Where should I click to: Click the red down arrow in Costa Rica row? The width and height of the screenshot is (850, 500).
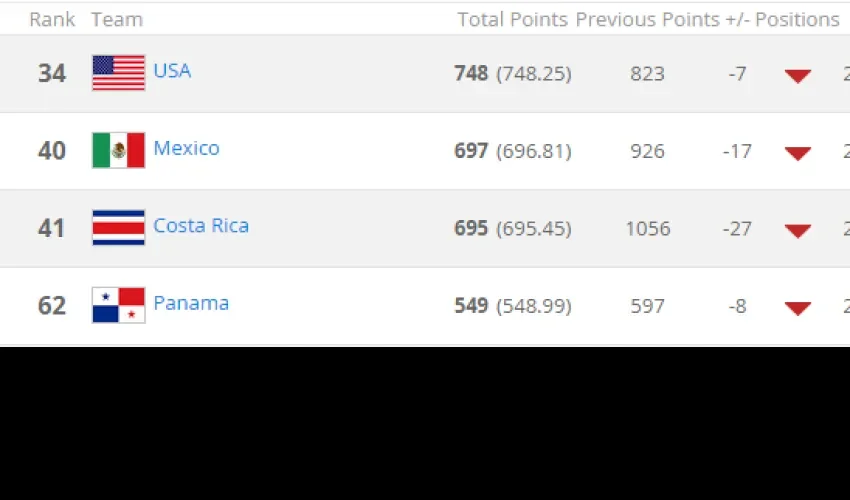point(798,231)
